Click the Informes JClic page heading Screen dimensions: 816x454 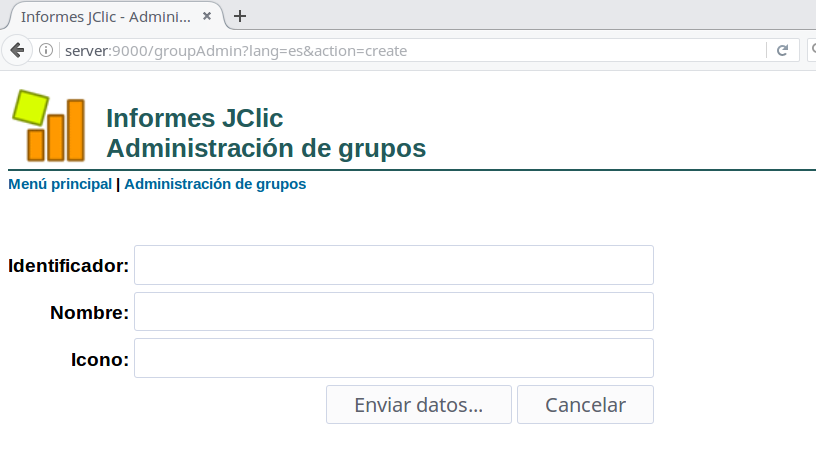coord(195,118)
